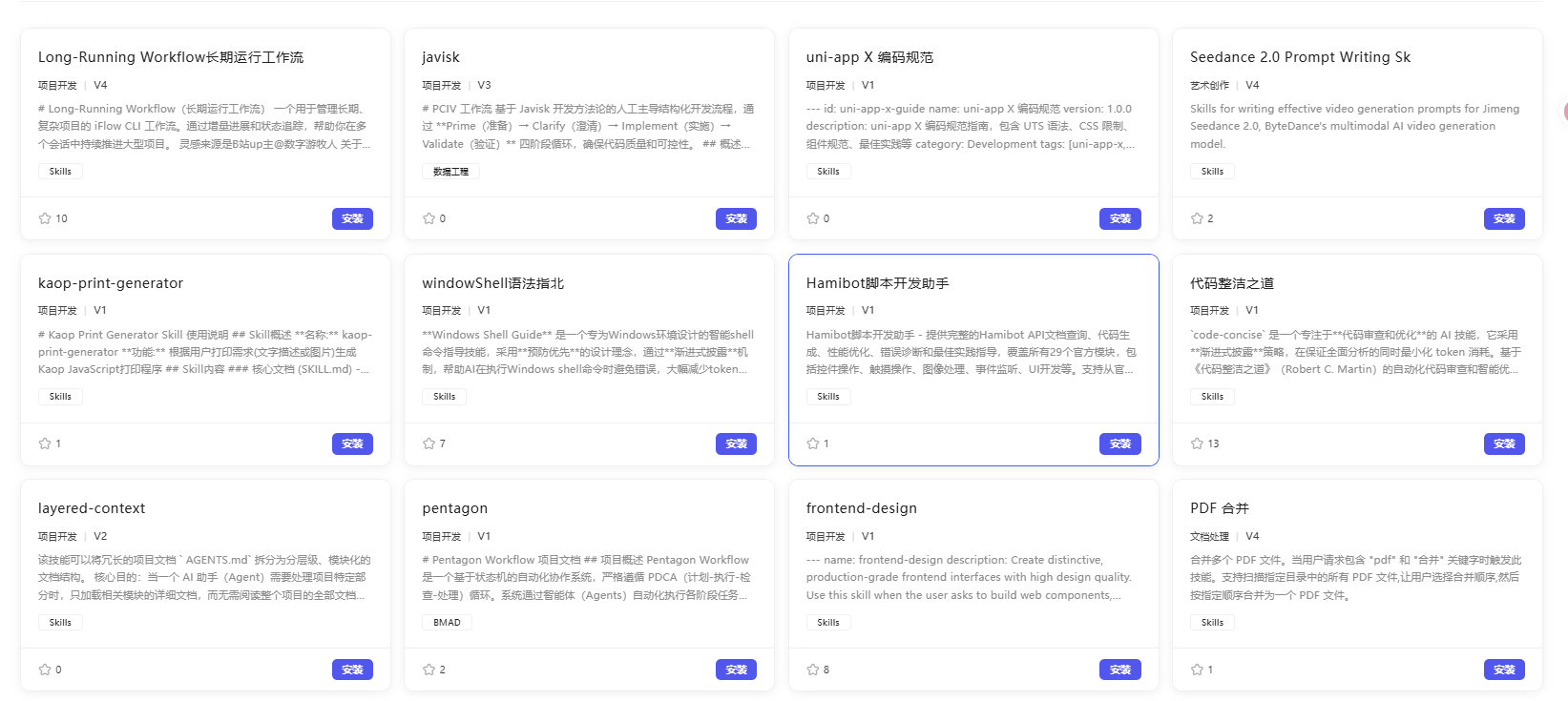Screen dimensions: 1568x701
Task: Install the Hamibot脚本开发助手 skill
Action: pos(1119,443)
